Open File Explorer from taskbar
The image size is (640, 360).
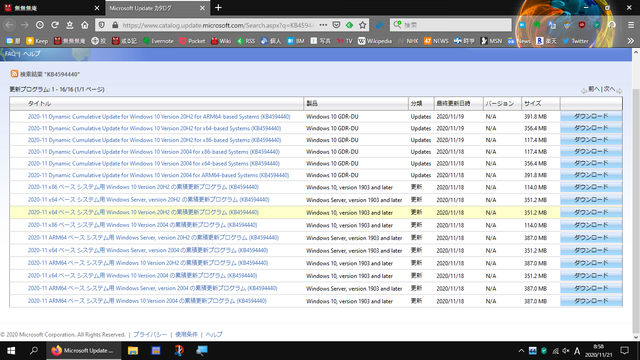click(133, 350)
